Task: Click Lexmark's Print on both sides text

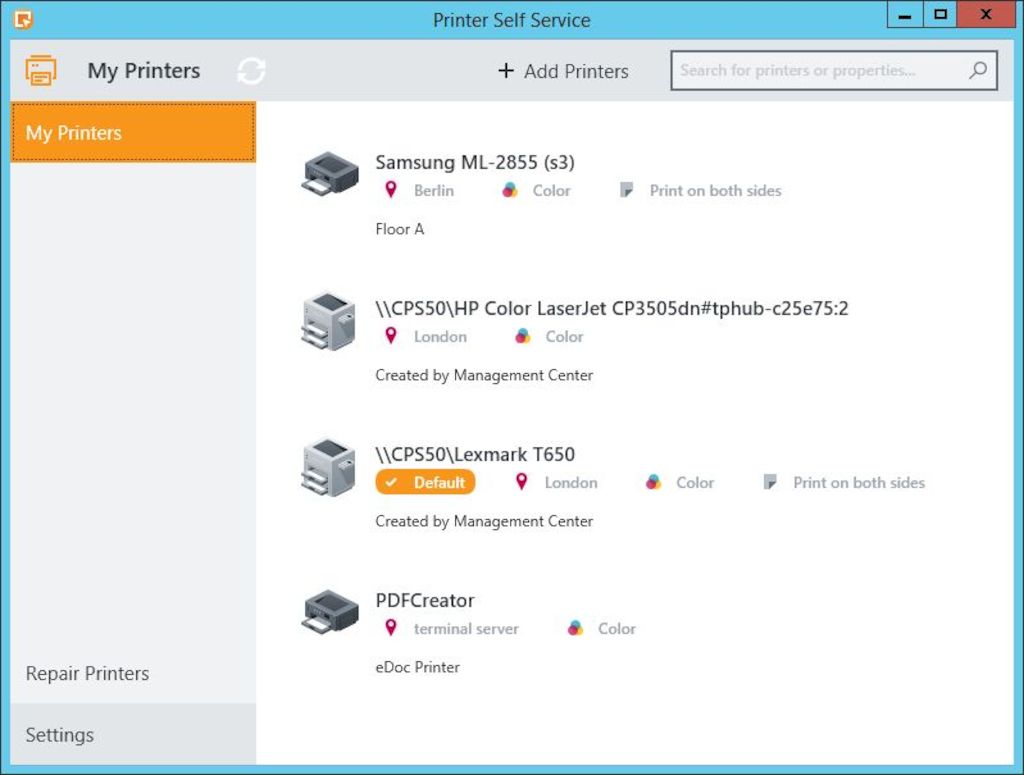Action: [859, 482]
